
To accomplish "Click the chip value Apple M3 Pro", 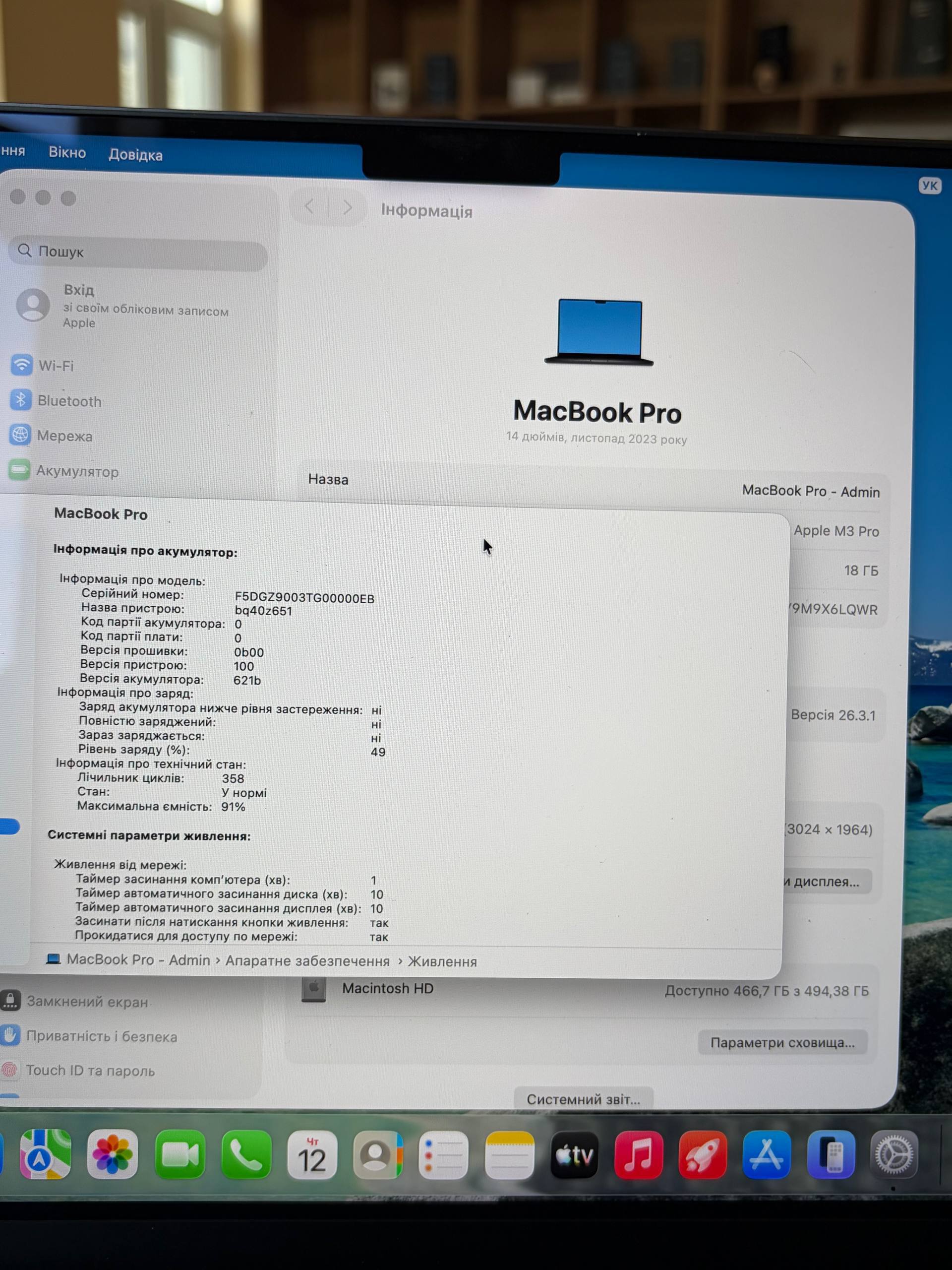I will 836,531.
